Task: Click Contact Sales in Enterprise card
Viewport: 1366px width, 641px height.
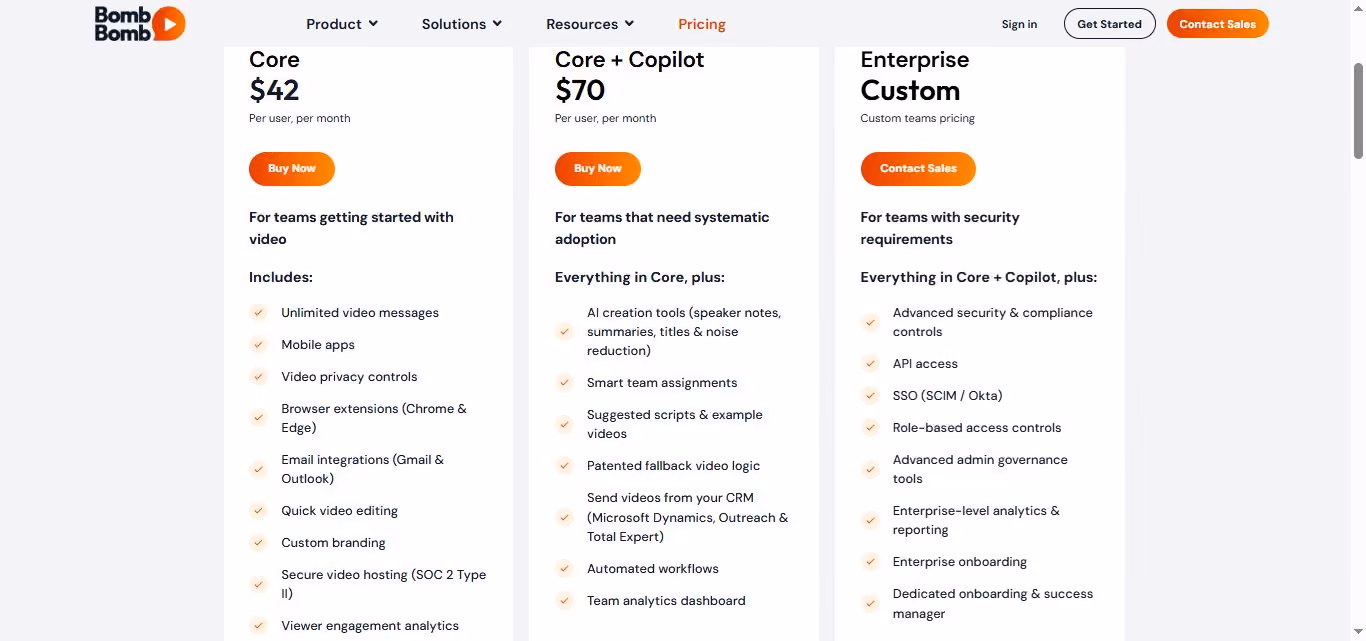Action: click(x=918, y=169)
